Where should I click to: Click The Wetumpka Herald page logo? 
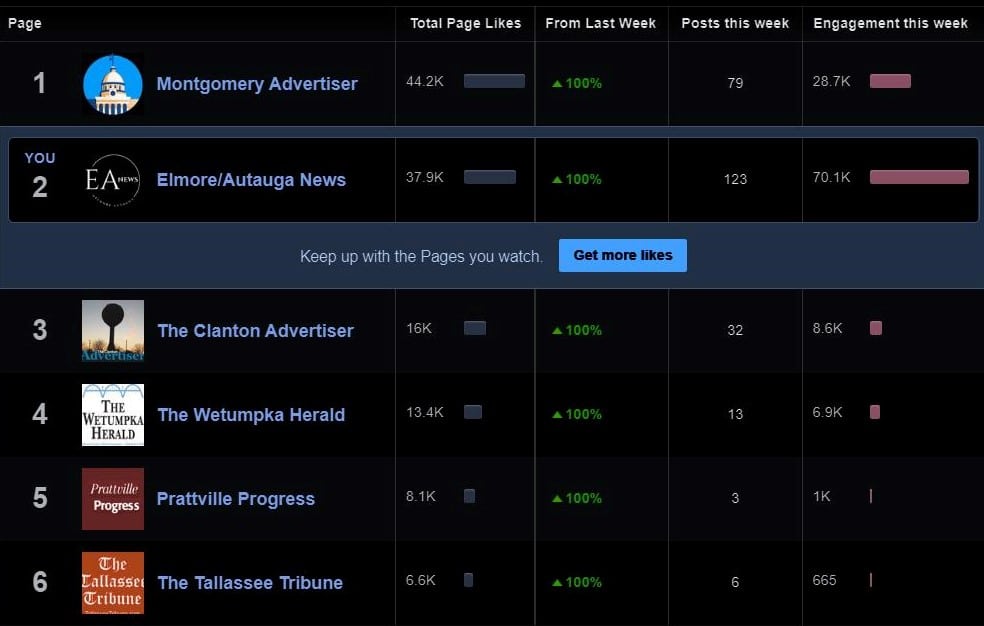point(112,415)
